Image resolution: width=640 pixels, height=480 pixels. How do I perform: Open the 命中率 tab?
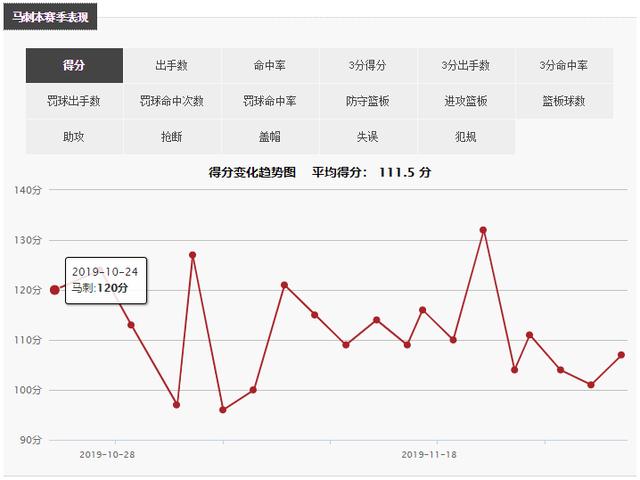tap(270, 65)
